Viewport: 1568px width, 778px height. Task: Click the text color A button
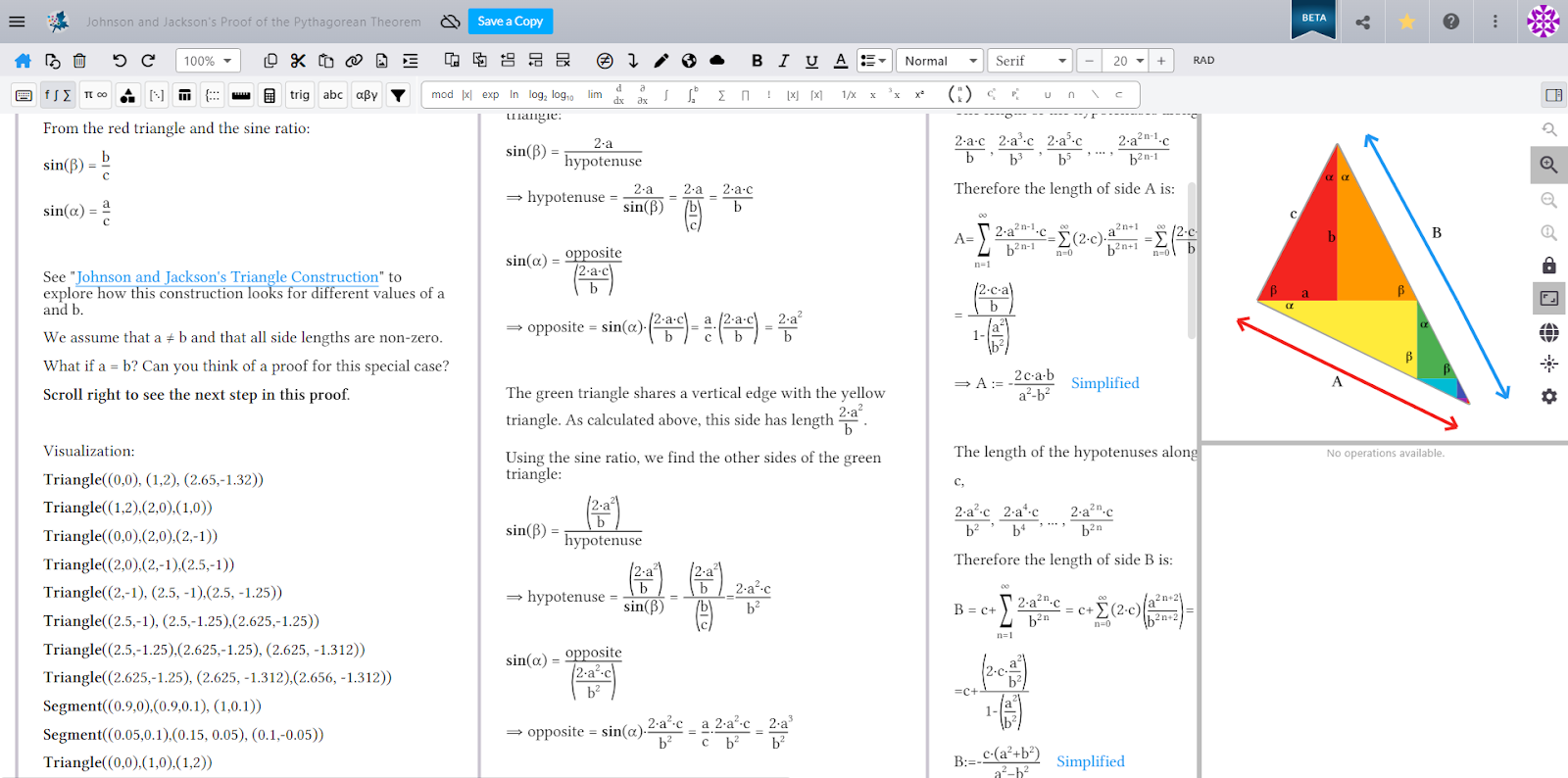click(x=840, y=61)
